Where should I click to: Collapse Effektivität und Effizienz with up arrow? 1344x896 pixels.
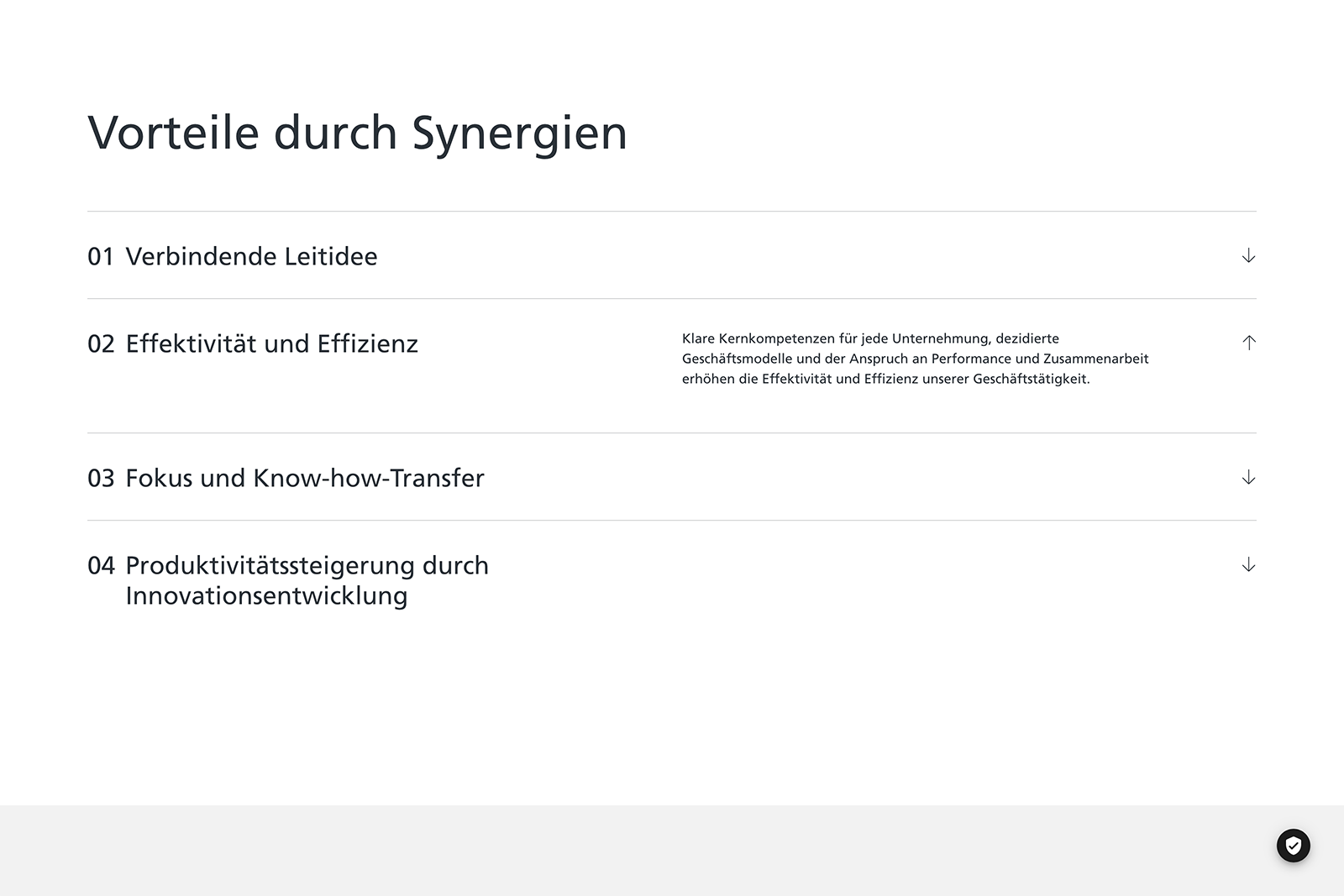1248,343
